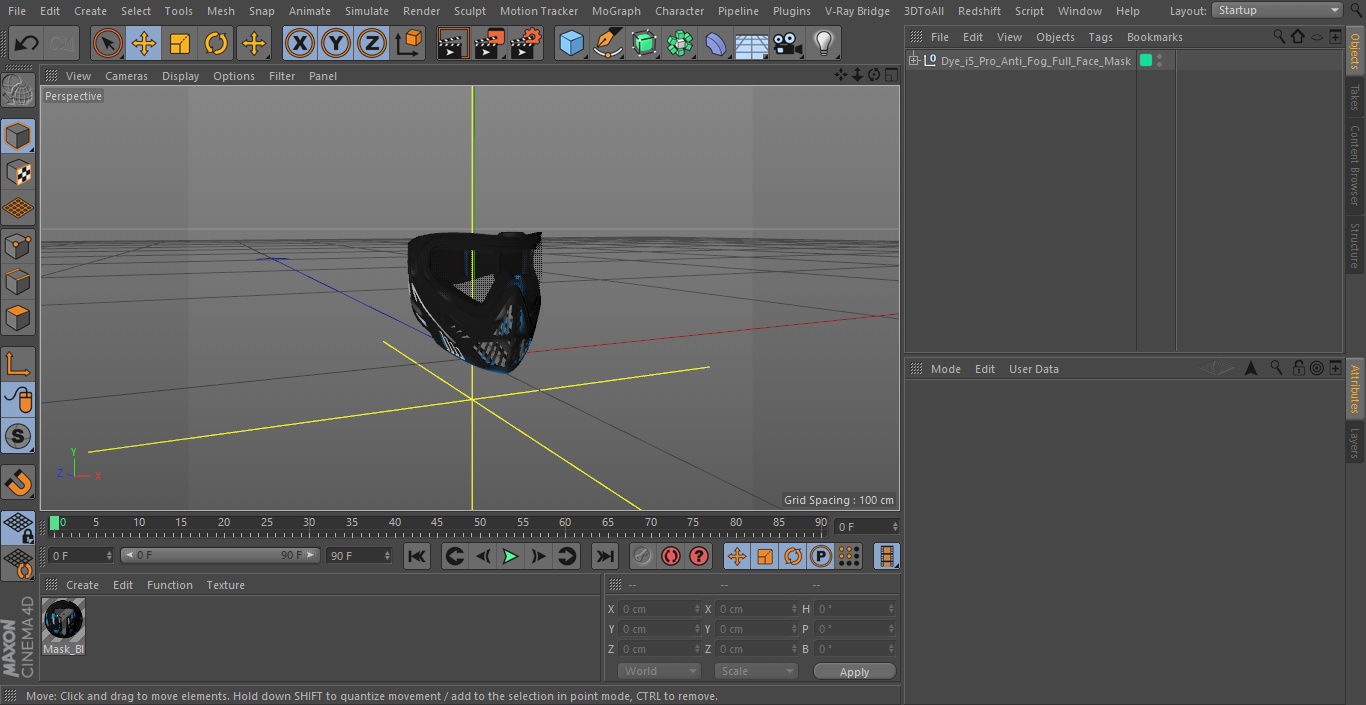Viewport: 1366px width, 705px height.
Task: Open viewport Filter menu
Action: (x=282, y=76)
